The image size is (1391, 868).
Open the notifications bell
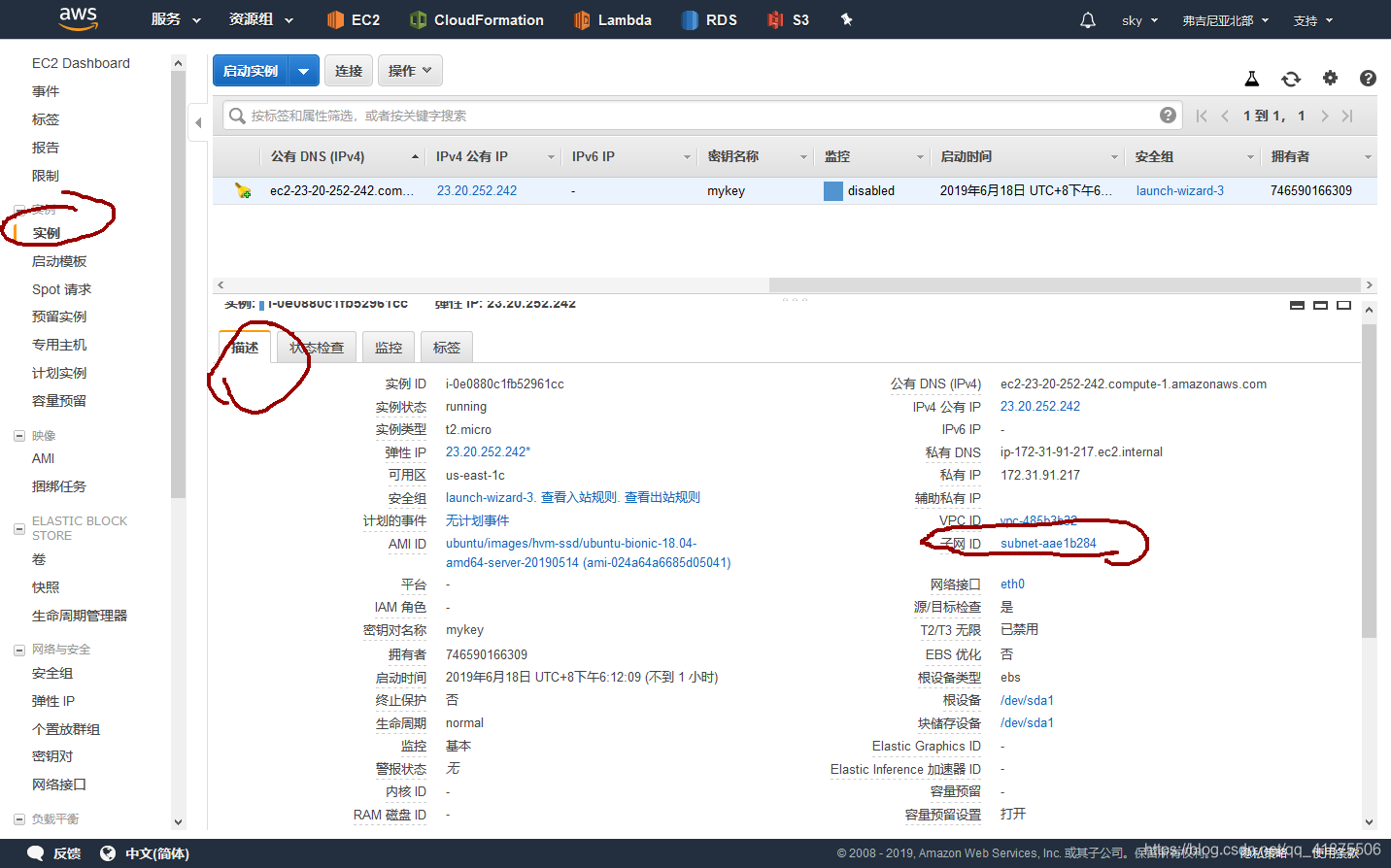point(1088,20)
